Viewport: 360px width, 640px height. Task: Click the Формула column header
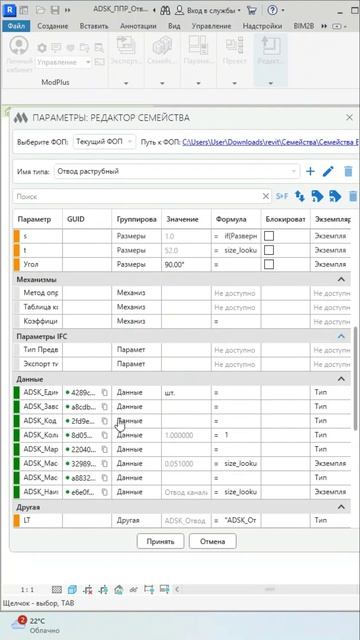[x=236, y=219]
